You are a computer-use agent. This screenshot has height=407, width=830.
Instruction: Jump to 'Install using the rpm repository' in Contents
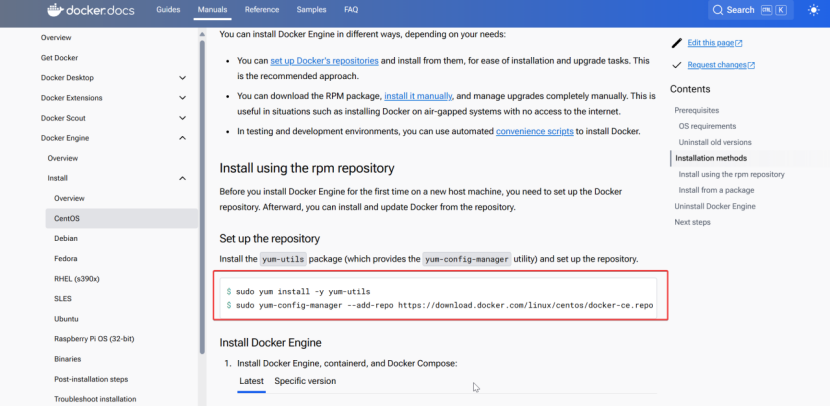(732, 174)
